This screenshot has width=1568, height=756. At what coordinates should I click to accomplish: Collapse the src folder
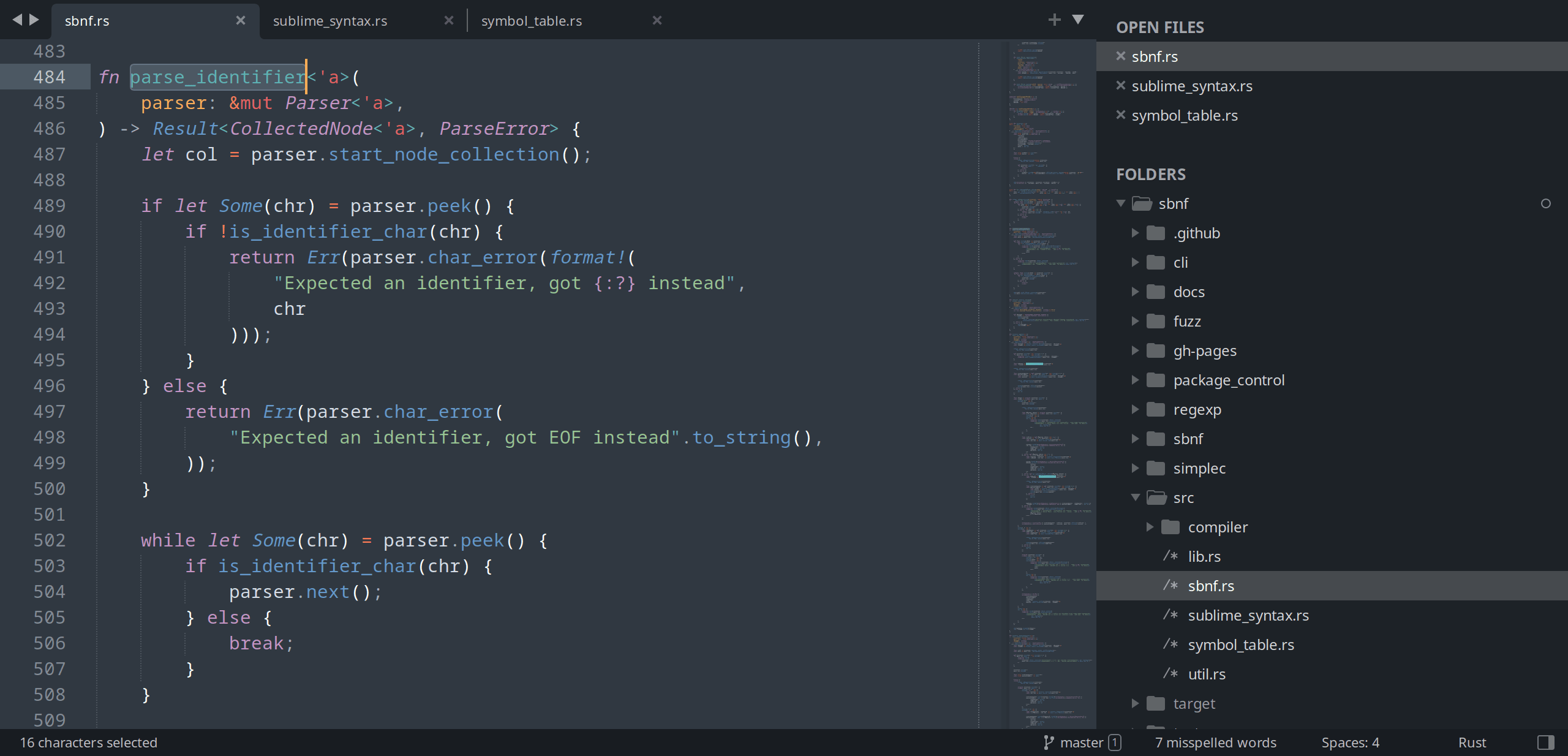[1136, 497]
